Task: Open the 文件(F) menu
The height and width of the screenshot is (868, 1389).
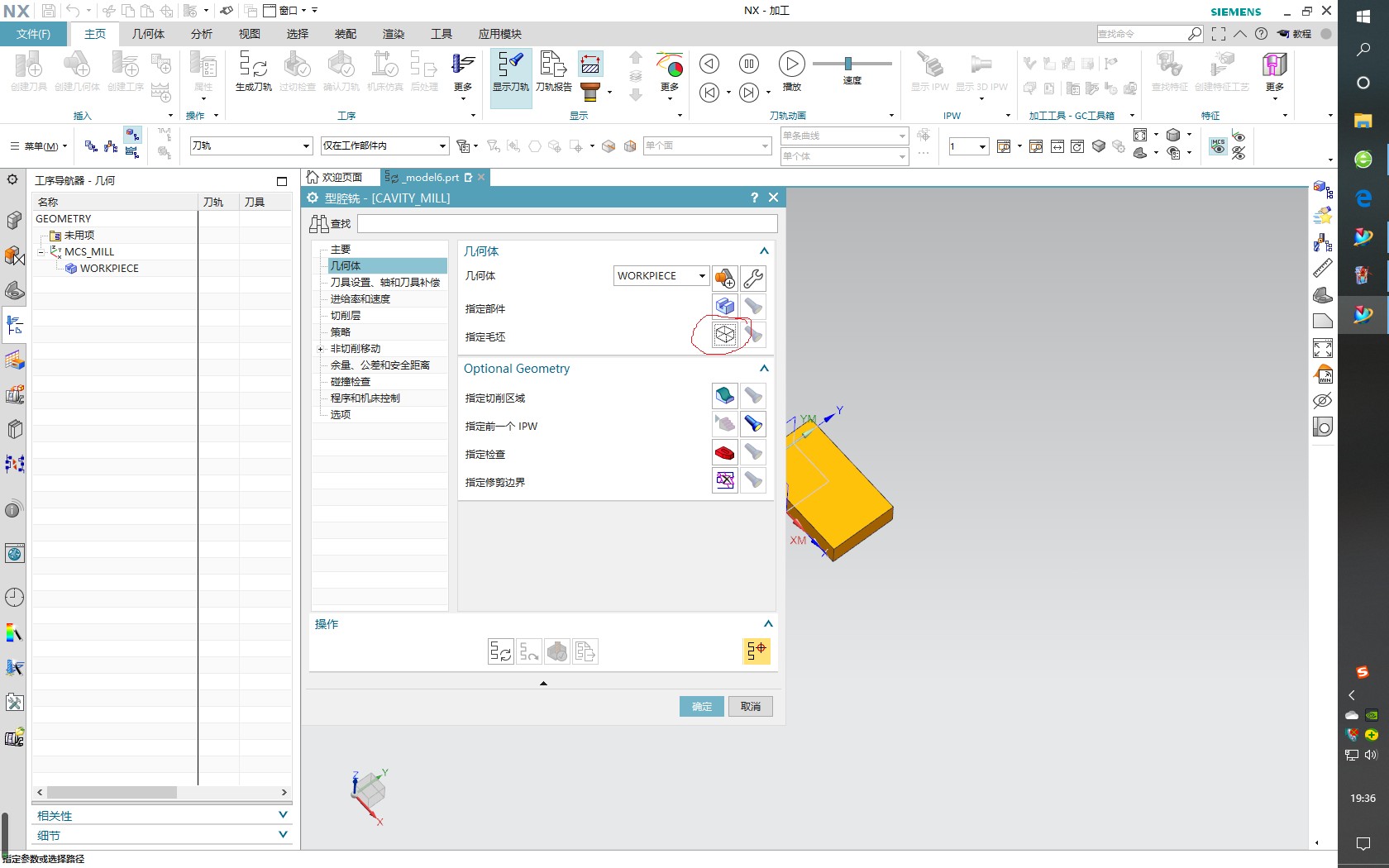Action: pos(33,34)
